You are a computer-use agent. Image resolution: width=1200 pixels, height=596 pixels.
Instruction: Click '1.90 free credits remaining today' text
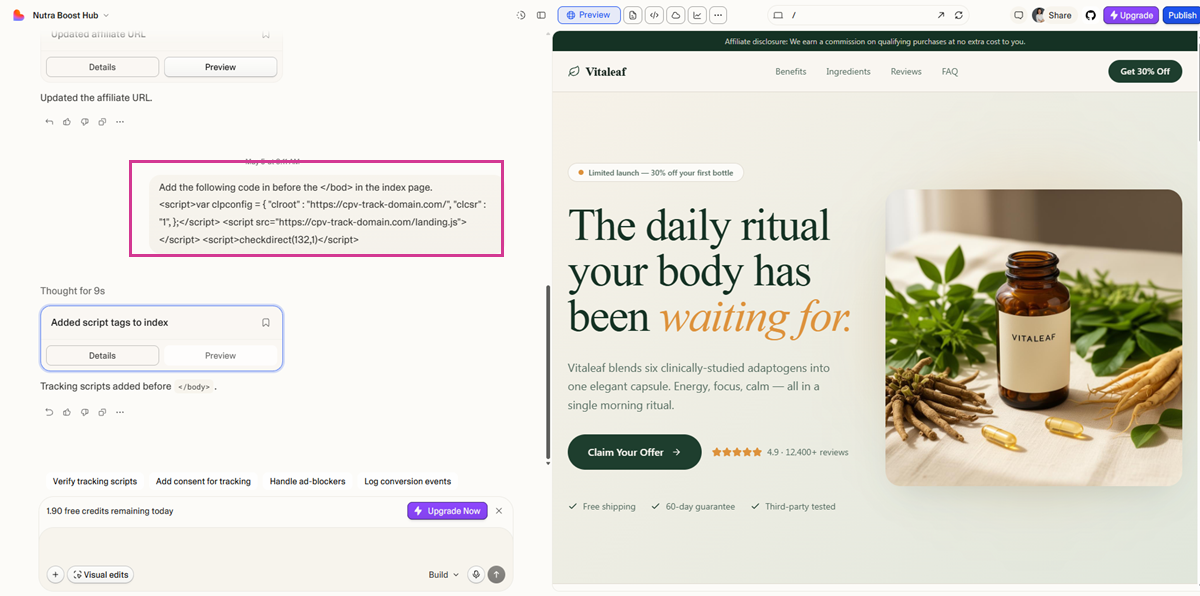point(110,511)
